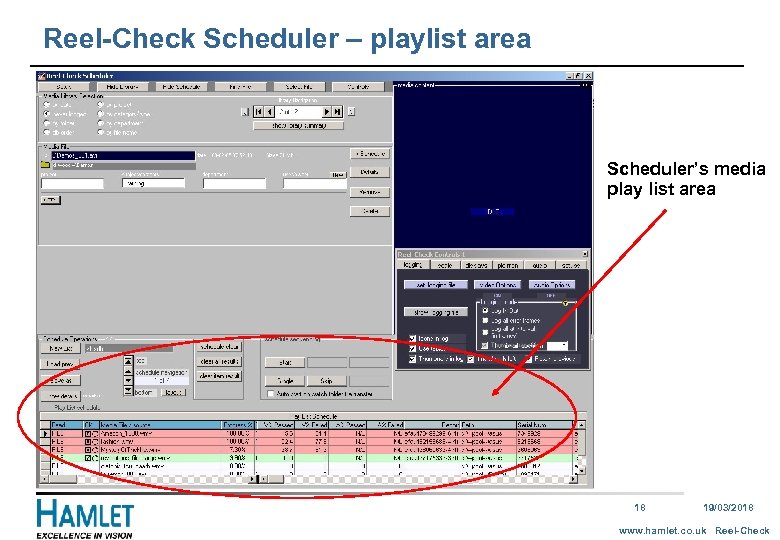Click the yellow folder icon in Media File
This screenshot has width=780, height=540.
pyautogui.click(x=45, y=165)
